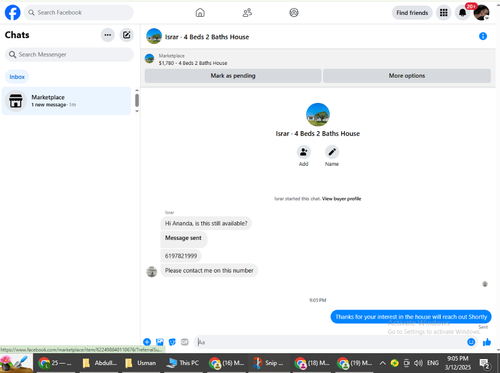500x373 pixels.
Task: Click the ENG language indicator
Action: pyautogui.click(x=433, y=363)
